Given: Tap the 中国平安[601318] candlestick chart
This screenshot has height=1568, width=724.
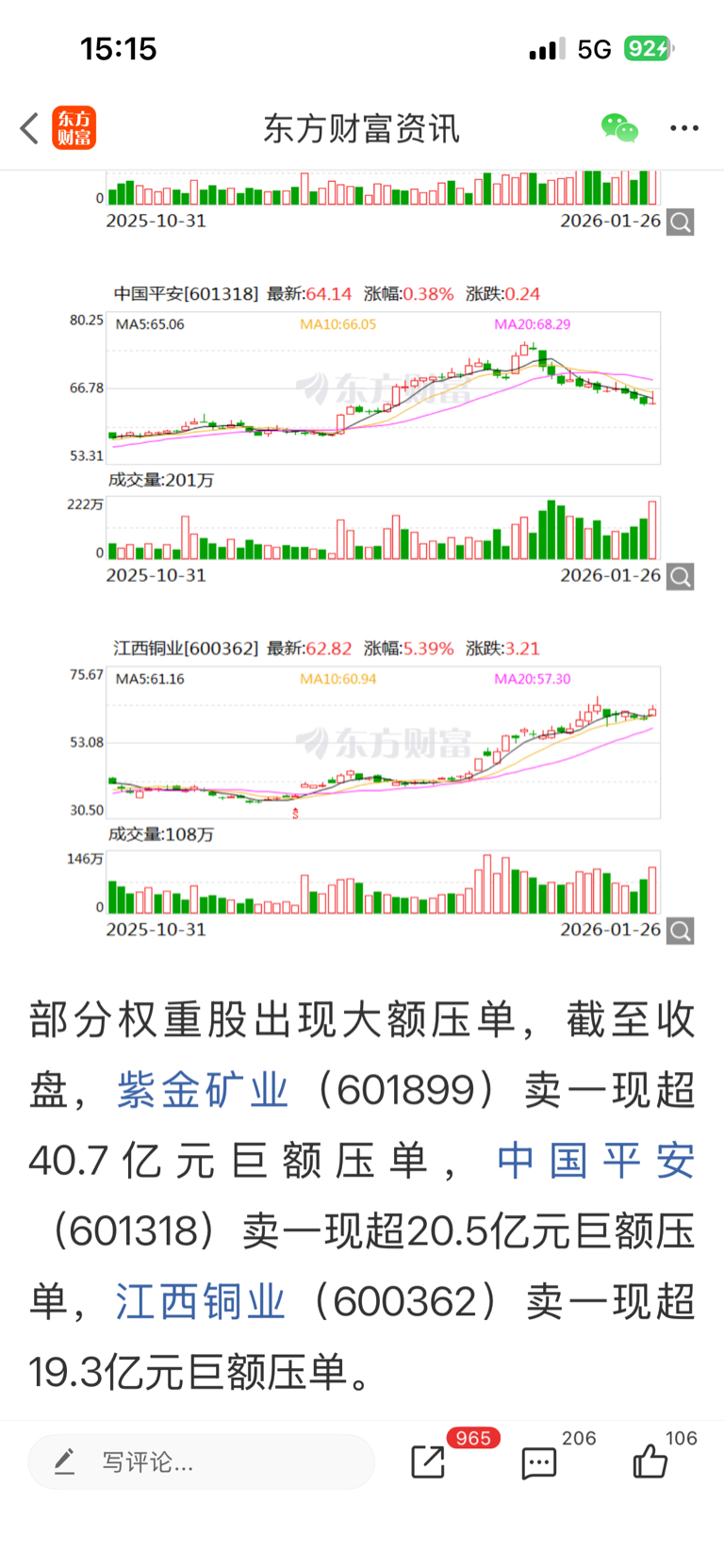Looking at the screenshot, I should point(384,388).
